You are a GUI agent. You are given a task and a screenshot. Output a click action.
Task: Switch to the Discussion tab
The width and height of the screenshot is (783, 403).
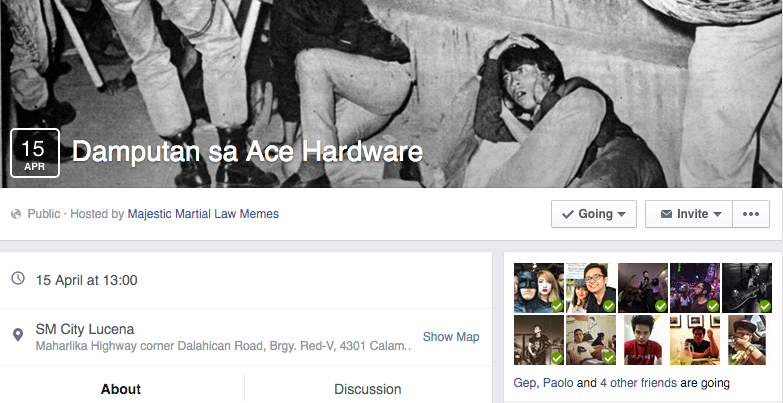(367, 389)
